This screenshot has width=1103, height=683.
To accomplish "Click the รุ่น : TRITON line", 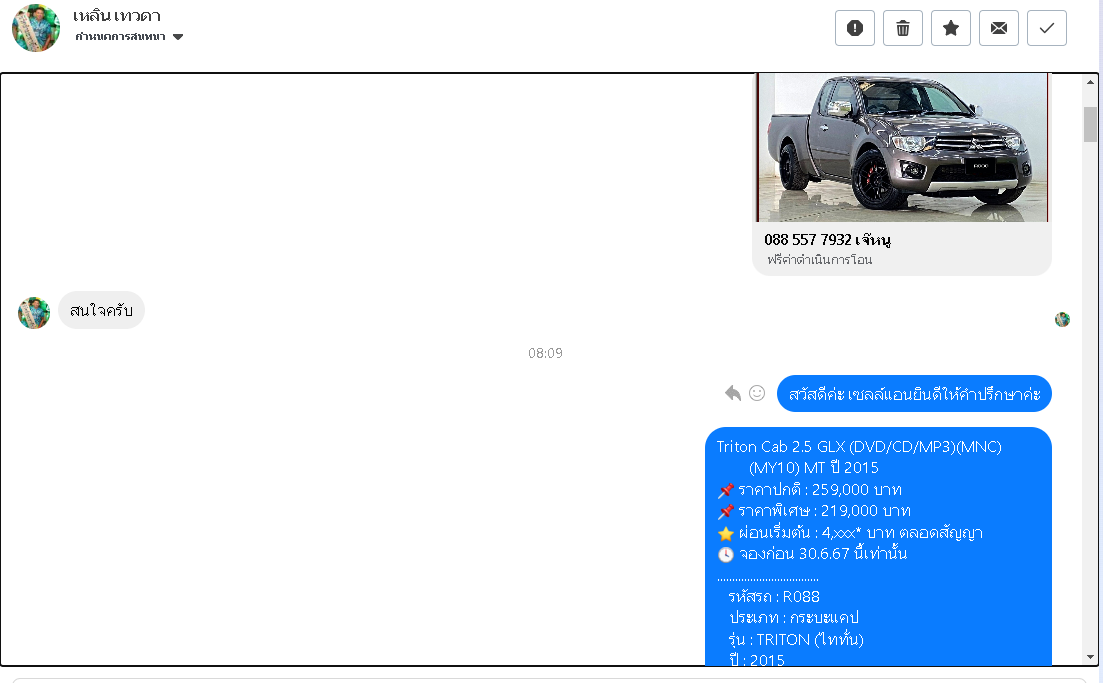I will coord(796,639).
